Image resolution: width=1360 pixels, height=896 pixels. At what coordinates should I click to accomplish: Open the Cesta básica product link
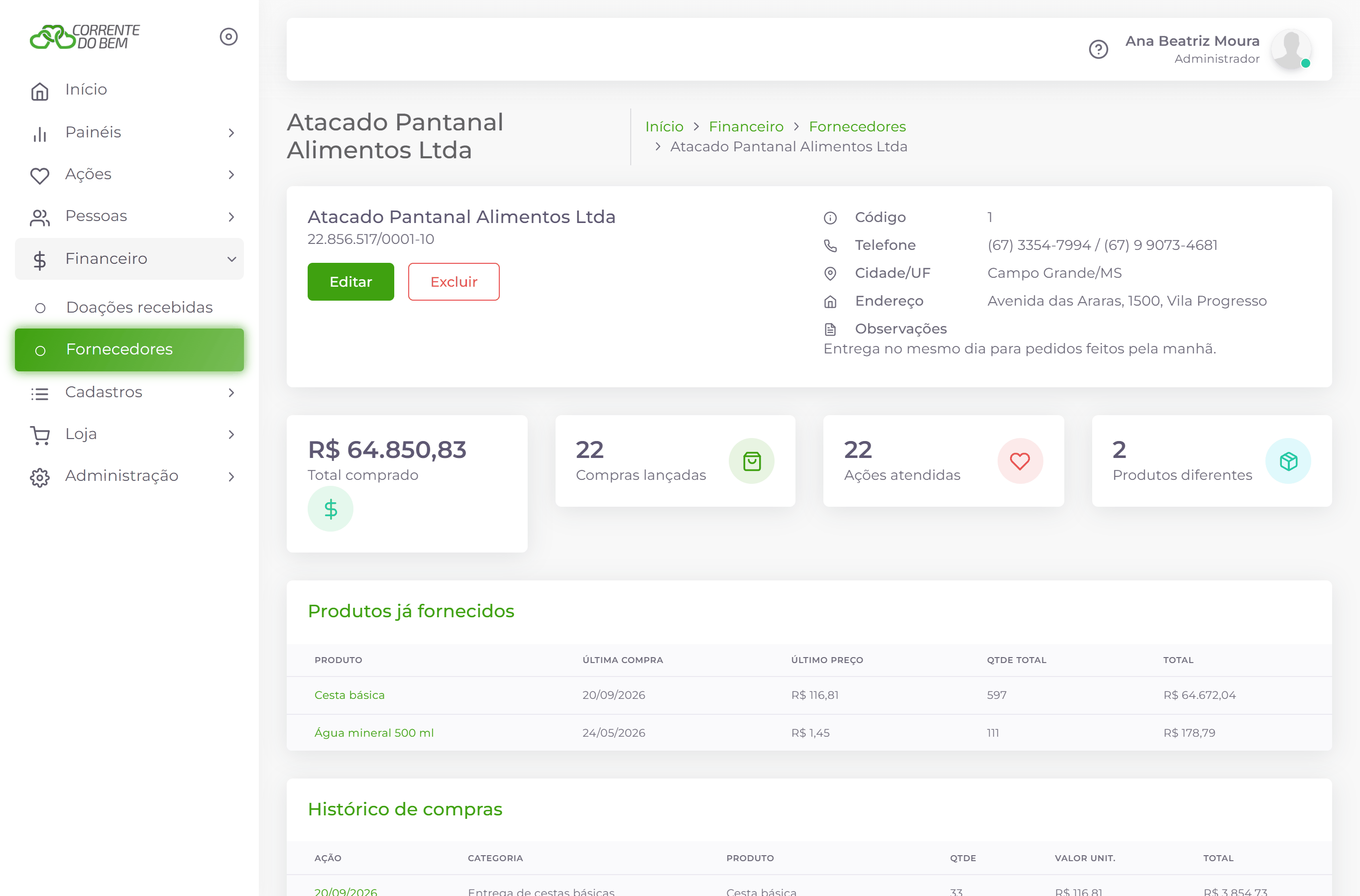[349, 695]
